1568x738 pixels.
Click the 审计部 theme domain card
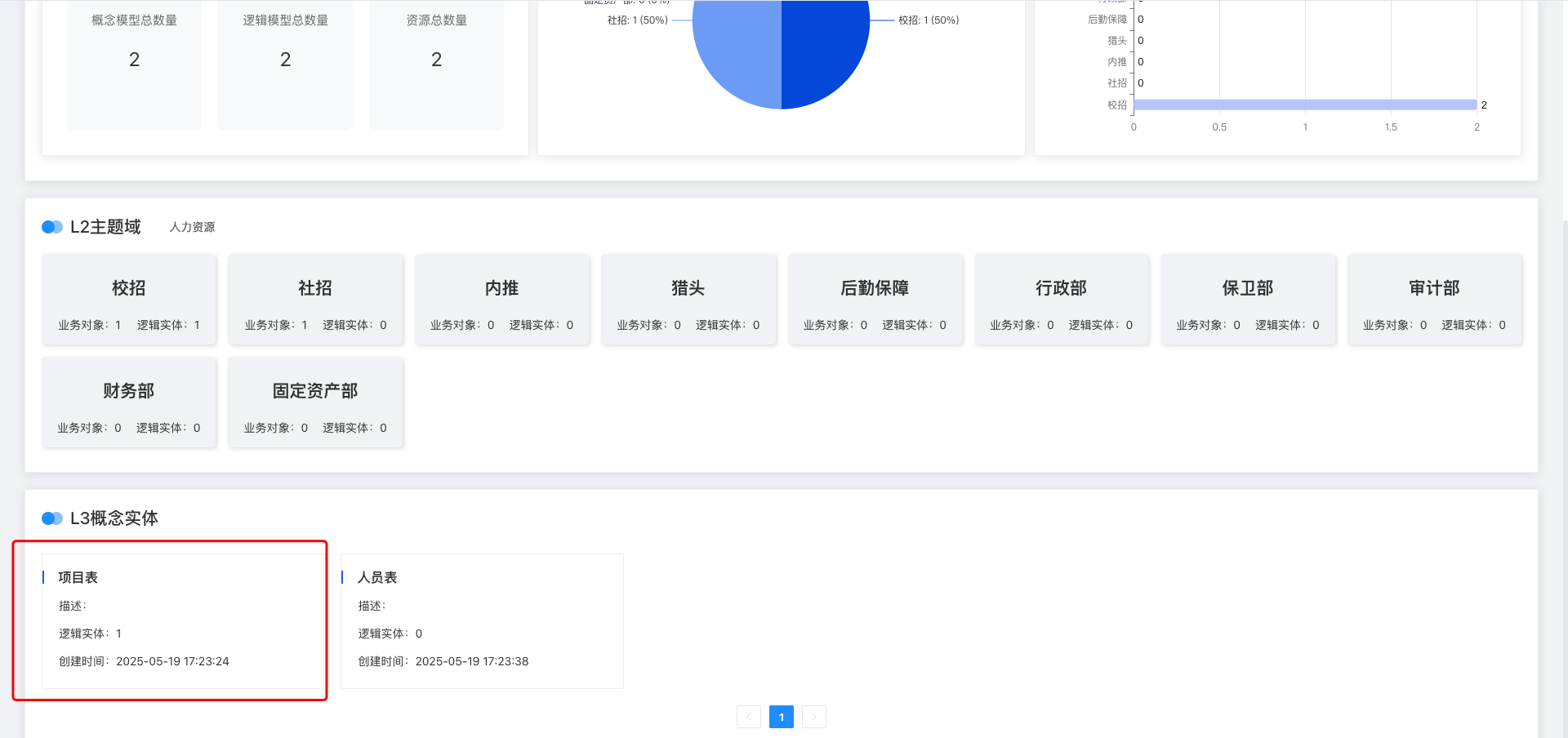click(x=1434, y=300)
